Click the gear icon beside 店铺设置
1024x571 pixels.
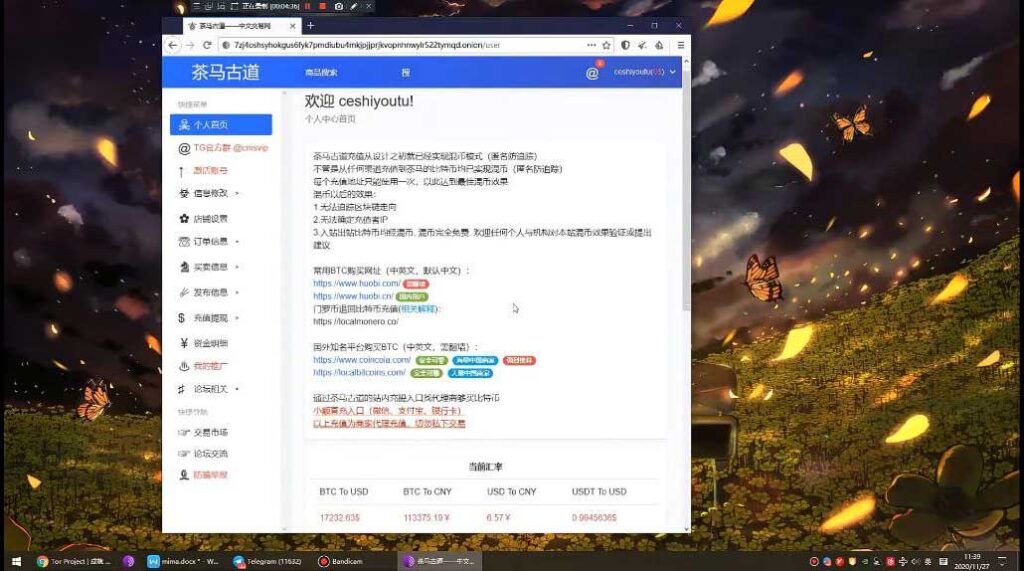(184, 219)
